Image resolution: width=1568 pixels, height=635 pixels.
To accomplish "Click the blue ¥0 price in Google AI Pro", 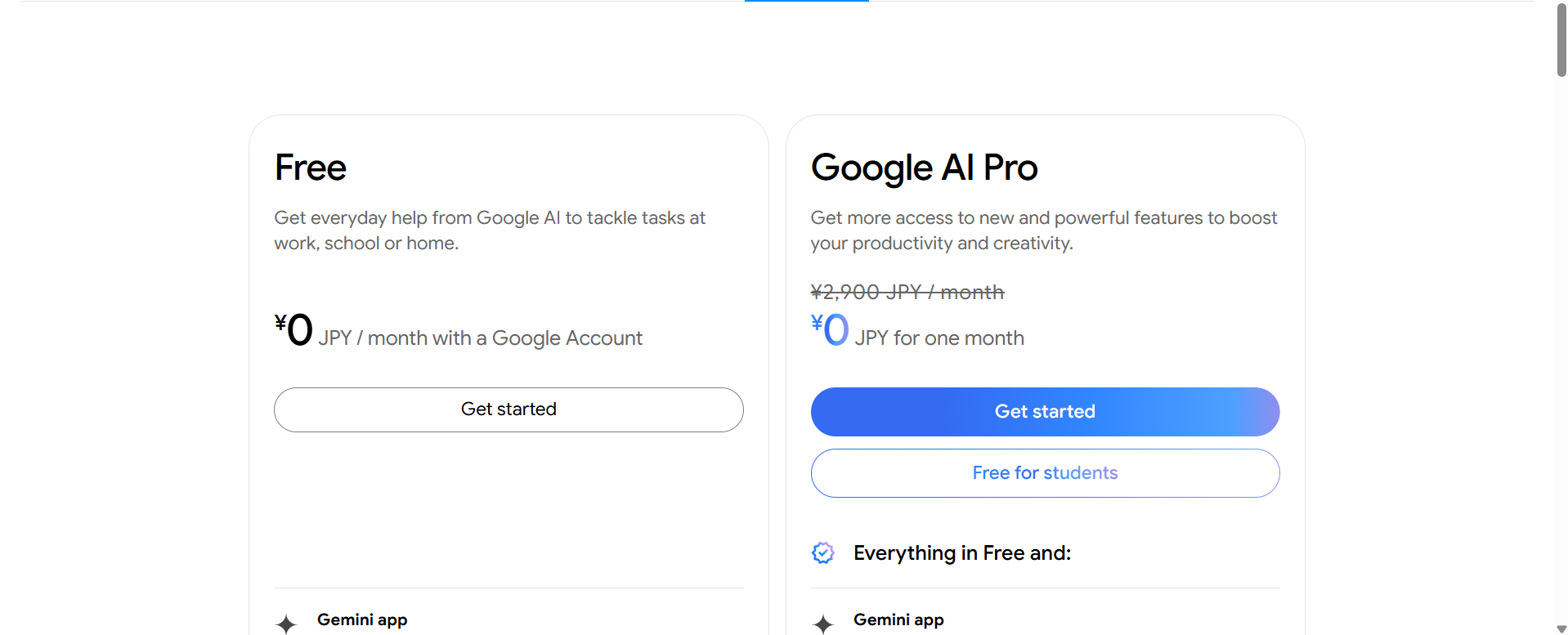I will point(831,330).
